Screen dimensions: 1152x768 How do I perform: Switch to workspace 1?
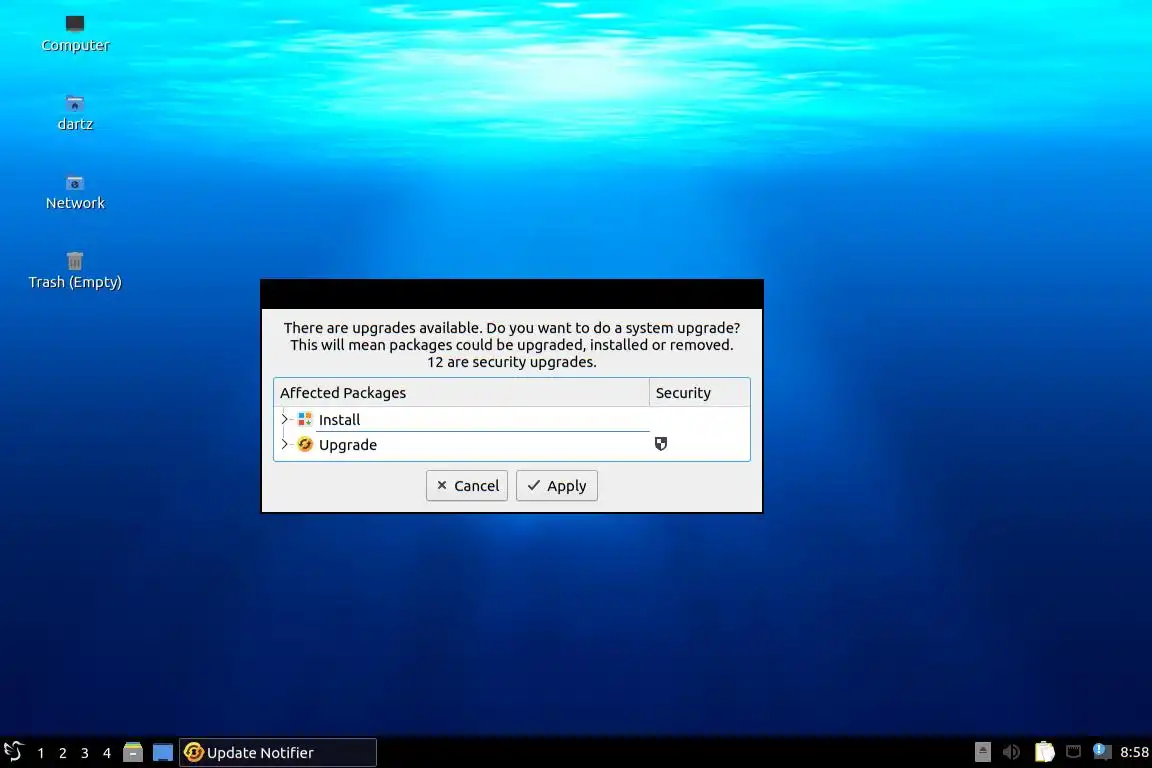point(40,753)
